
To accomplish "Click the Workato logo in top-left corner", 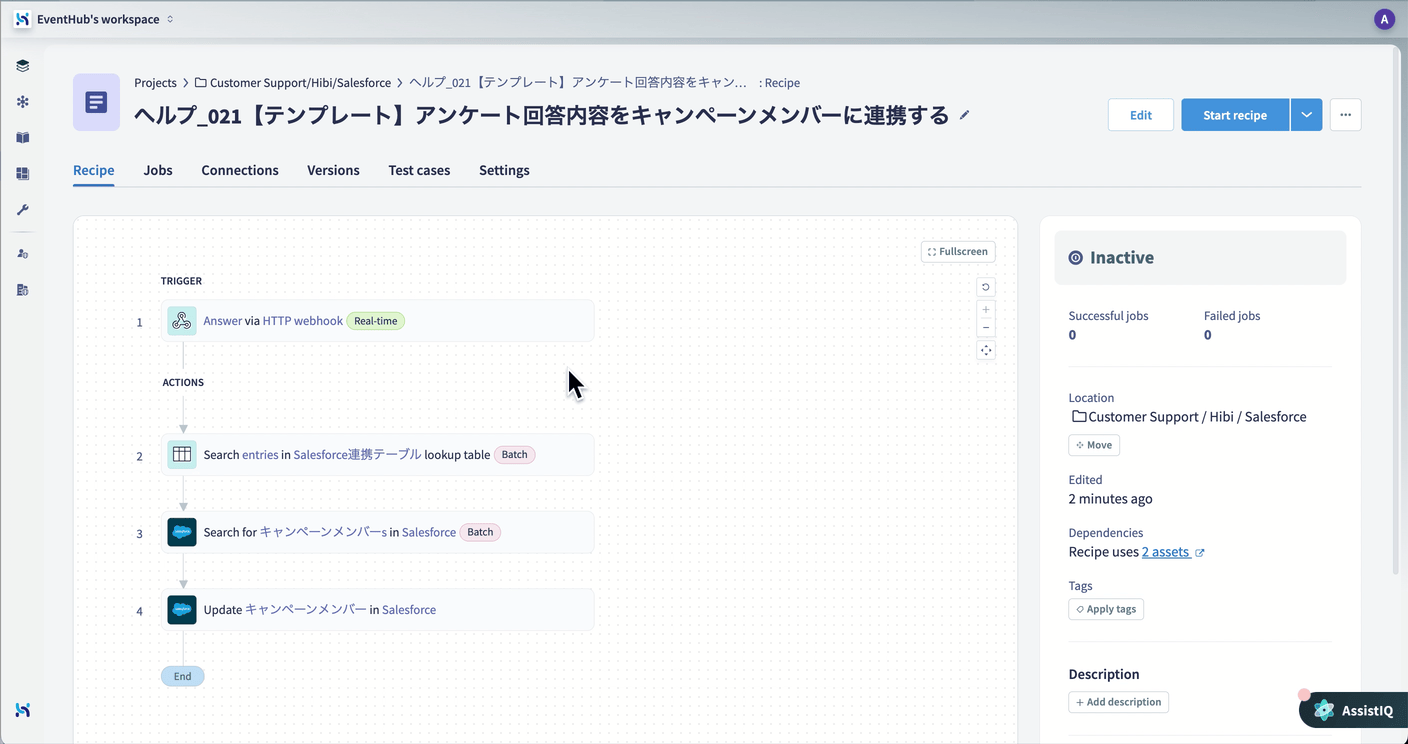I will [x=22, y=19].
